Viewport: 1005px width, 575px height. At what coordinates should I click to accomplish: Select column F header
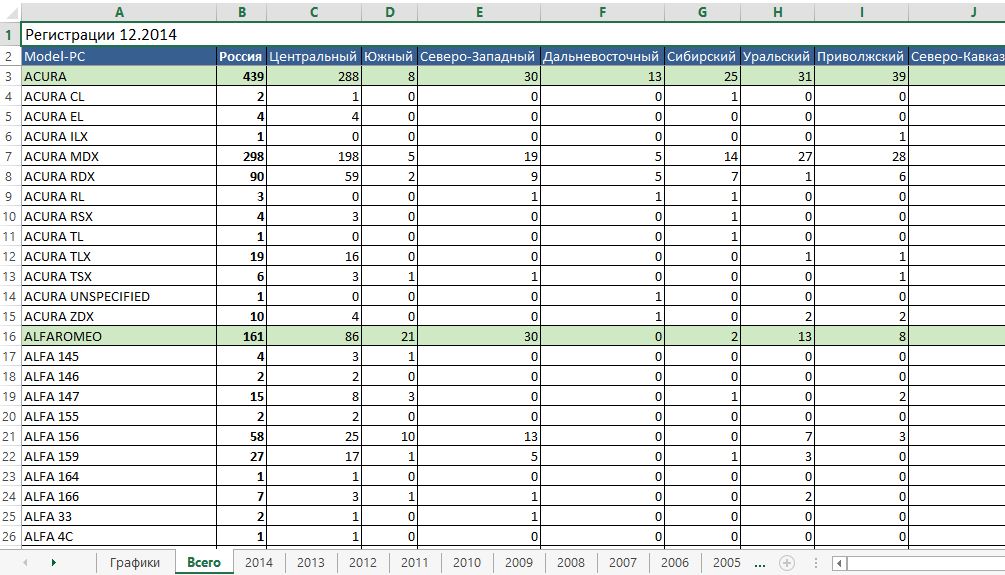point(601,12)
